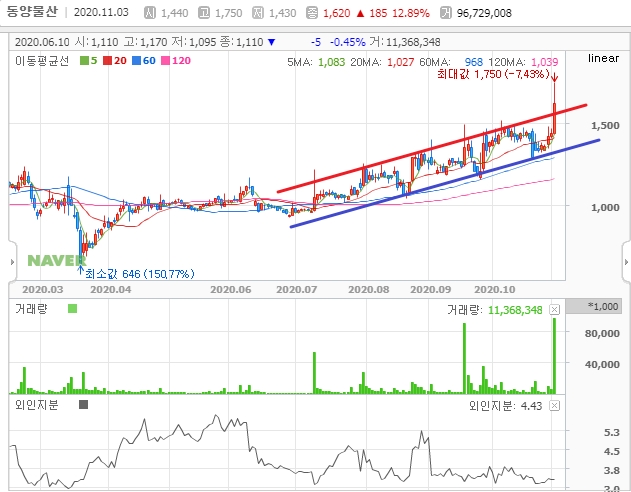
Task: Click the linear scale label
Action: [x=603, y=58]
